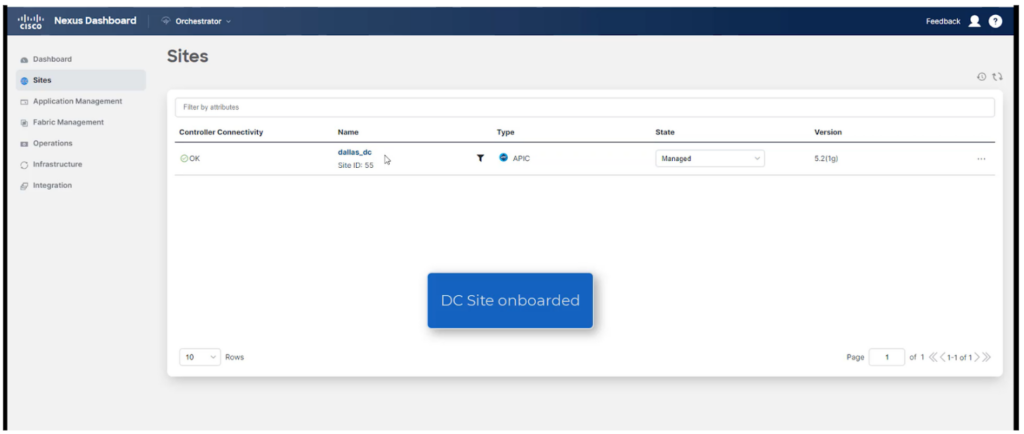Click the Filter by attributes field
Screen dimensions: 1024x434
click(x=584, y=107)
